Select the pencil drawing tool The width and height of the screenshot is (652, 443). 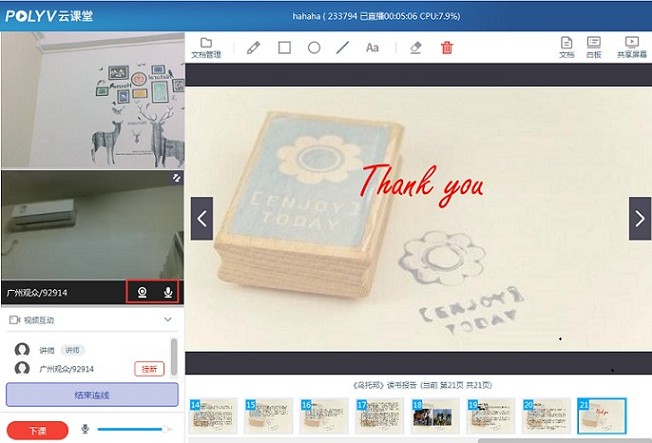253,47
